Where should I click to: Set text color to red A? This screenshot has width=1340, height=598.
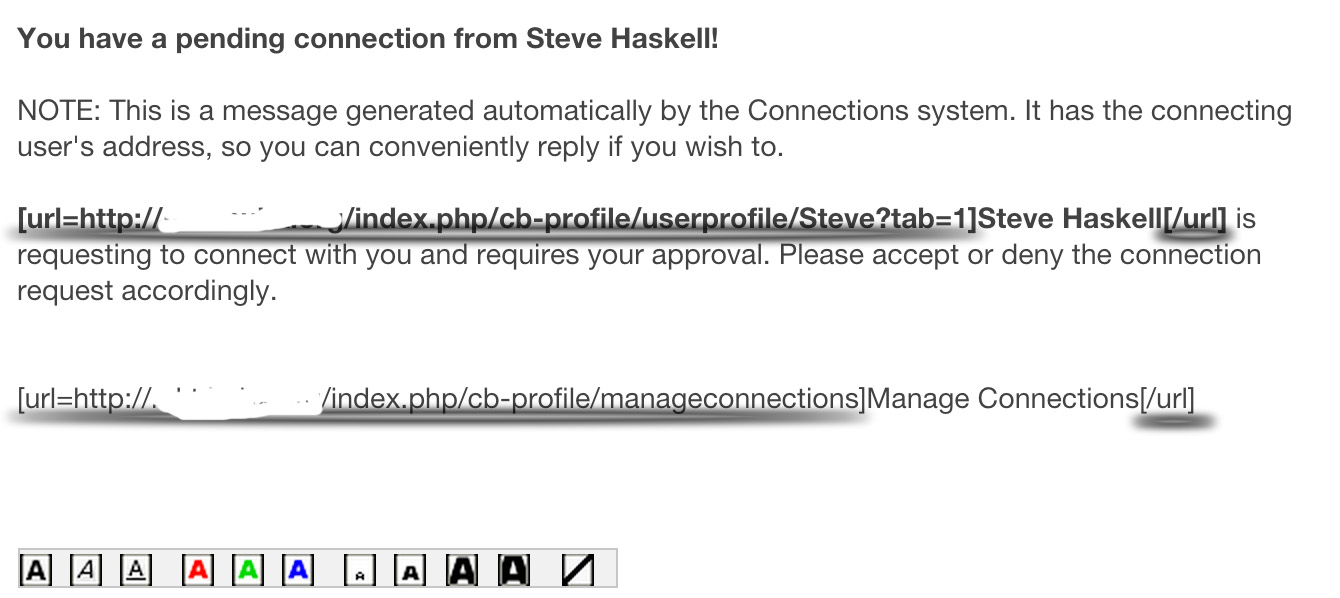(x=198, y=570)
